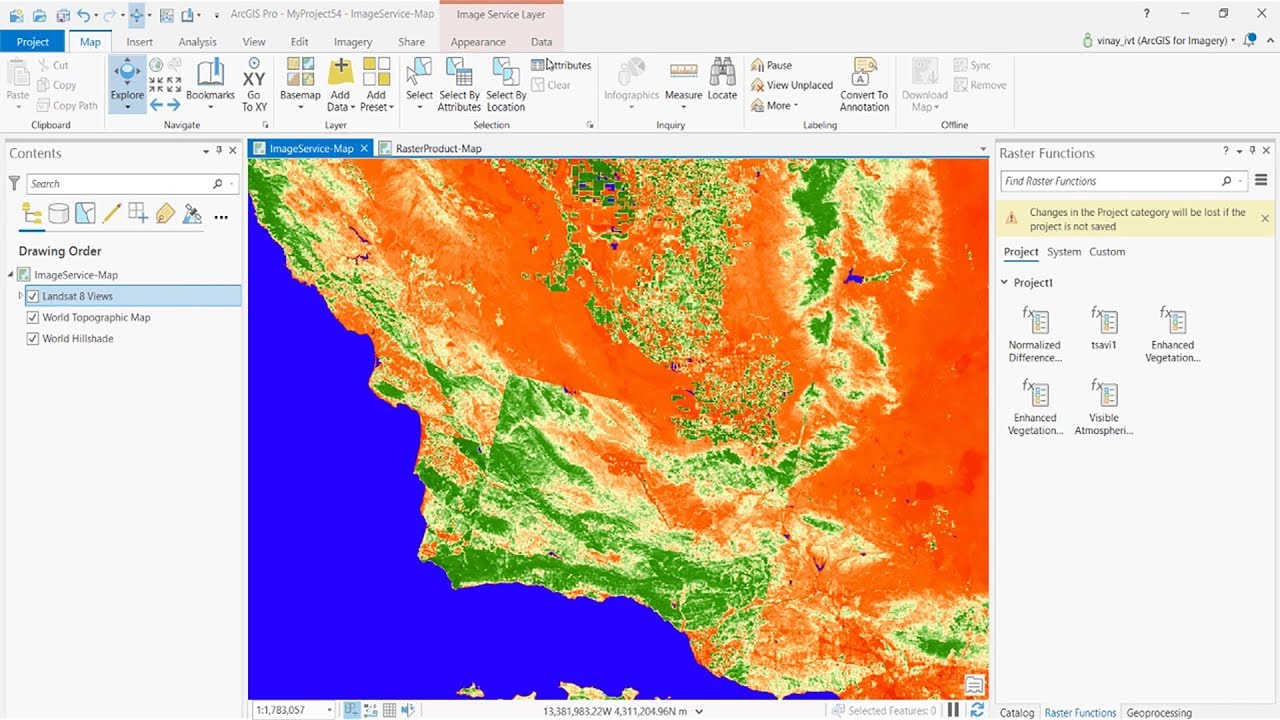1280x720 pixels.
Task: Switch to List By Drawing Order view
Action: click(32, 214)
